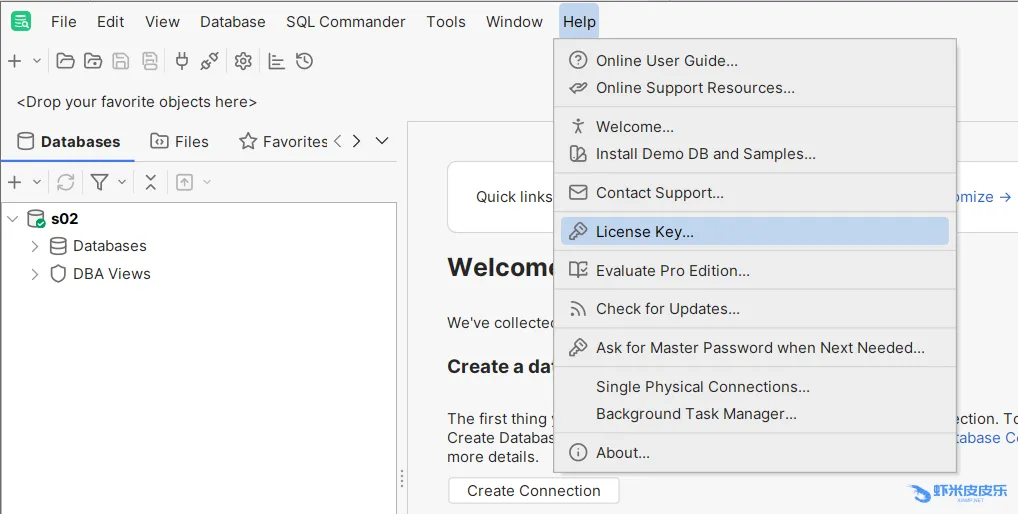Click the DbVisualizer logo icon

coord(20,21)
